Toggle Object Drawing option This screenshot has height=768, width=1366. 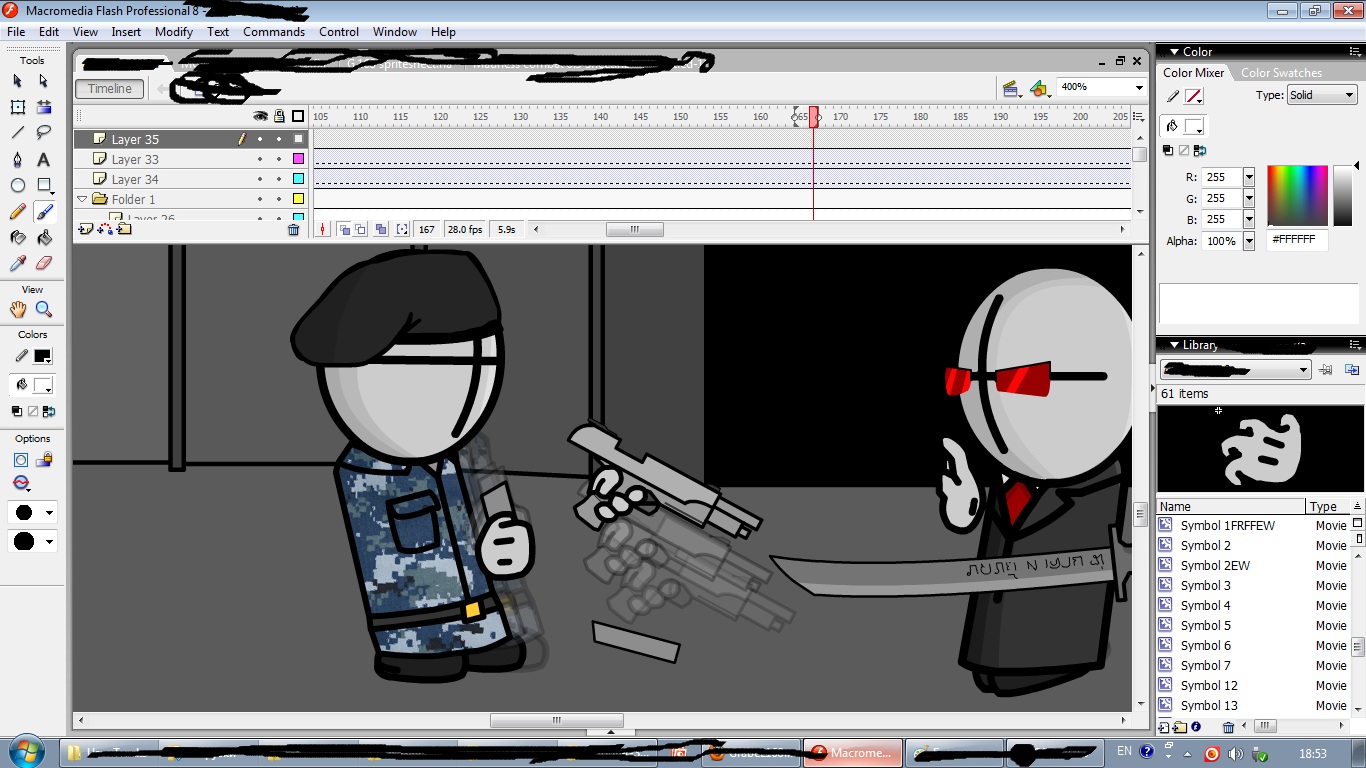click(x=20, y=460)
